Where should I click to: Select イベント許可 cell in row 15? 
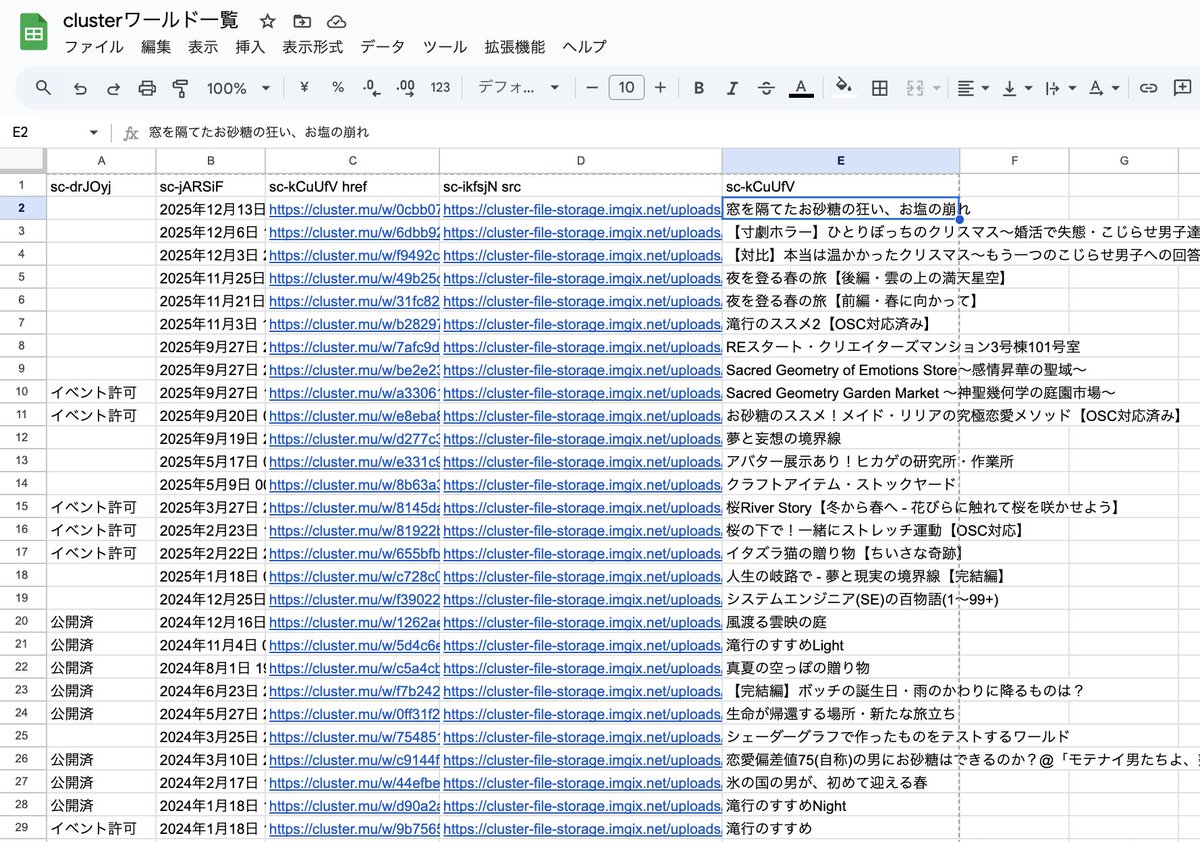click(x=101, y=507)
